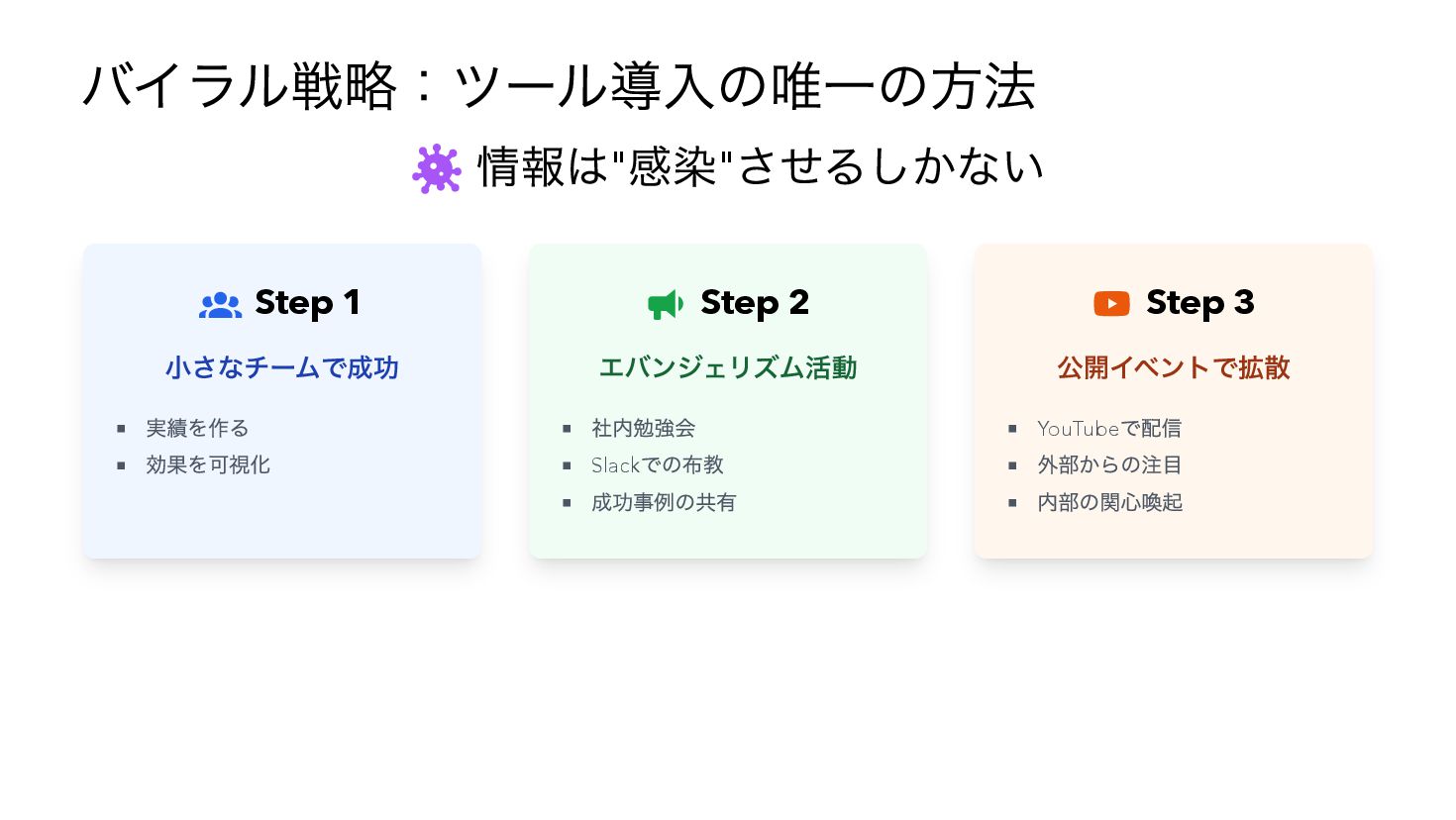Select bullet item Slackでの布教
Viewport: 1456px width, 820px height.
pos(658,464)
